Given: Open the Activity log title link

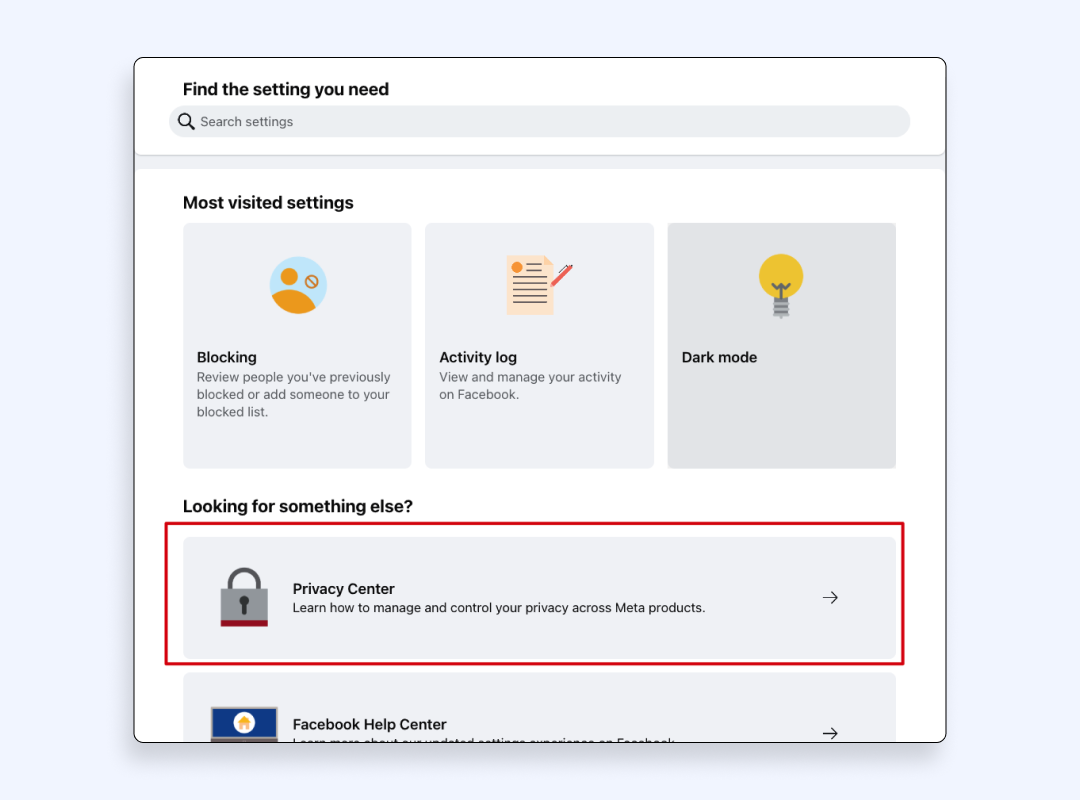Looking at the screenshot, I should point(478,357).
